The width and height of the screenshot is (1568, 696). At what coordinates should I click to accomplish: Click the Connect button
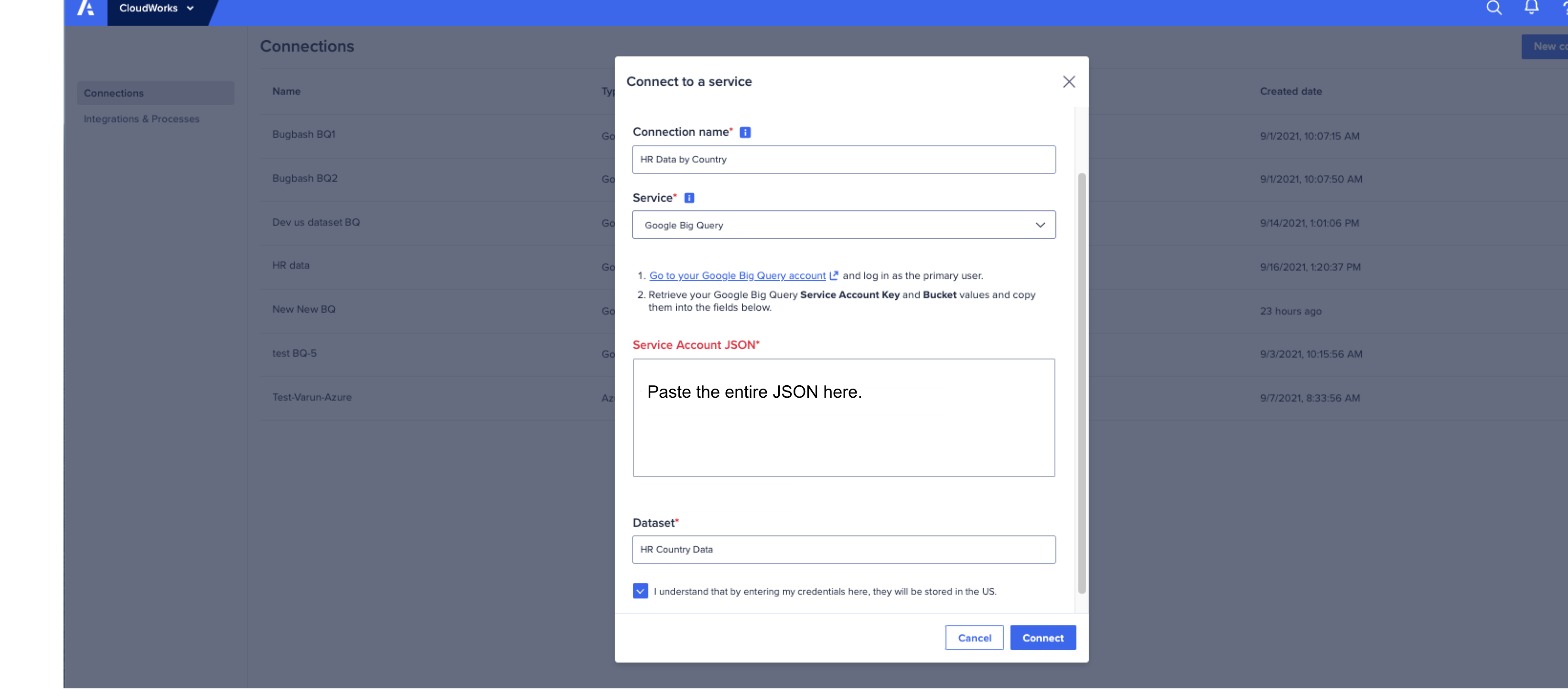coord(1042,638)
